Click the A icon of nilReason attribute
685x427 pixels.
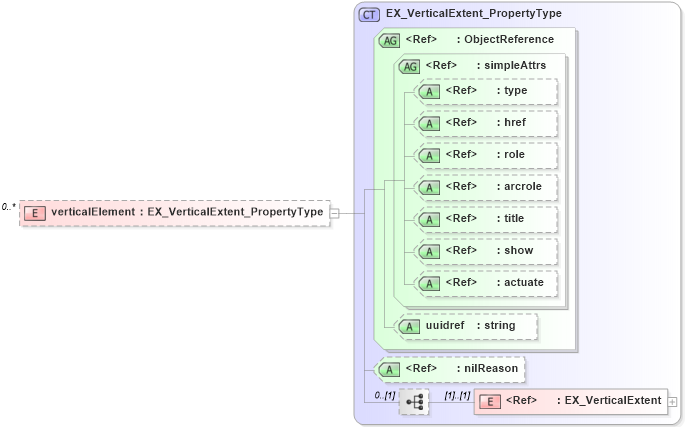[389, 370]
